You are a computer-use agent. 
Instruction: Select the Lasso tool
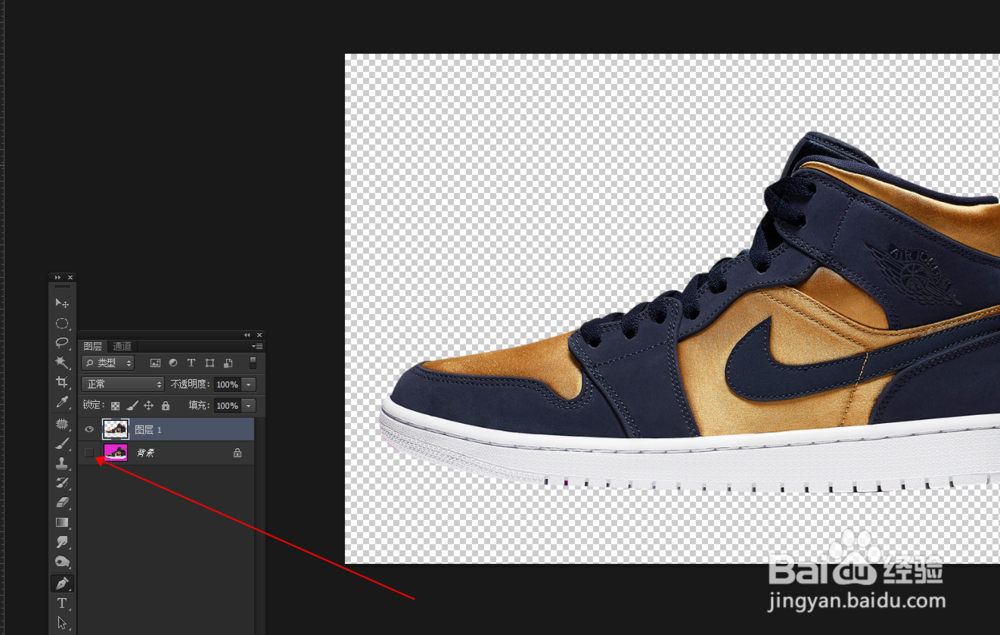pyautogui.click(x=62, y=343)
